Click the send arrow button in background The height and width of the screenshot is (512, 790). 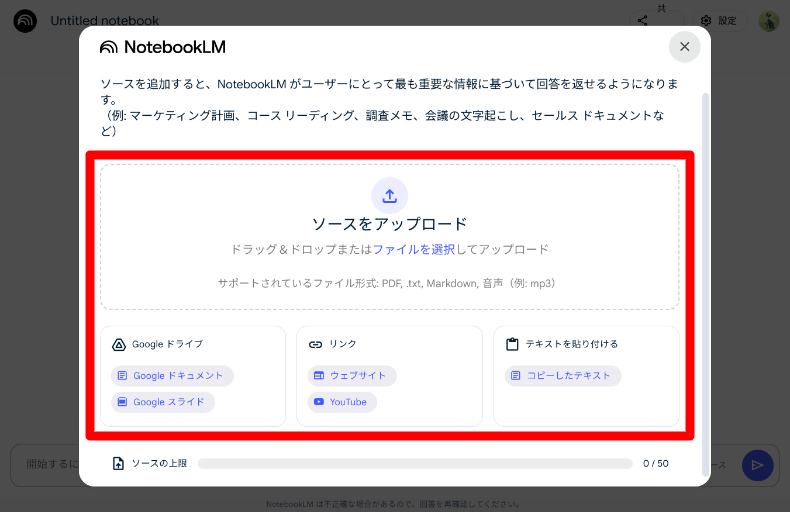(757, 465)
